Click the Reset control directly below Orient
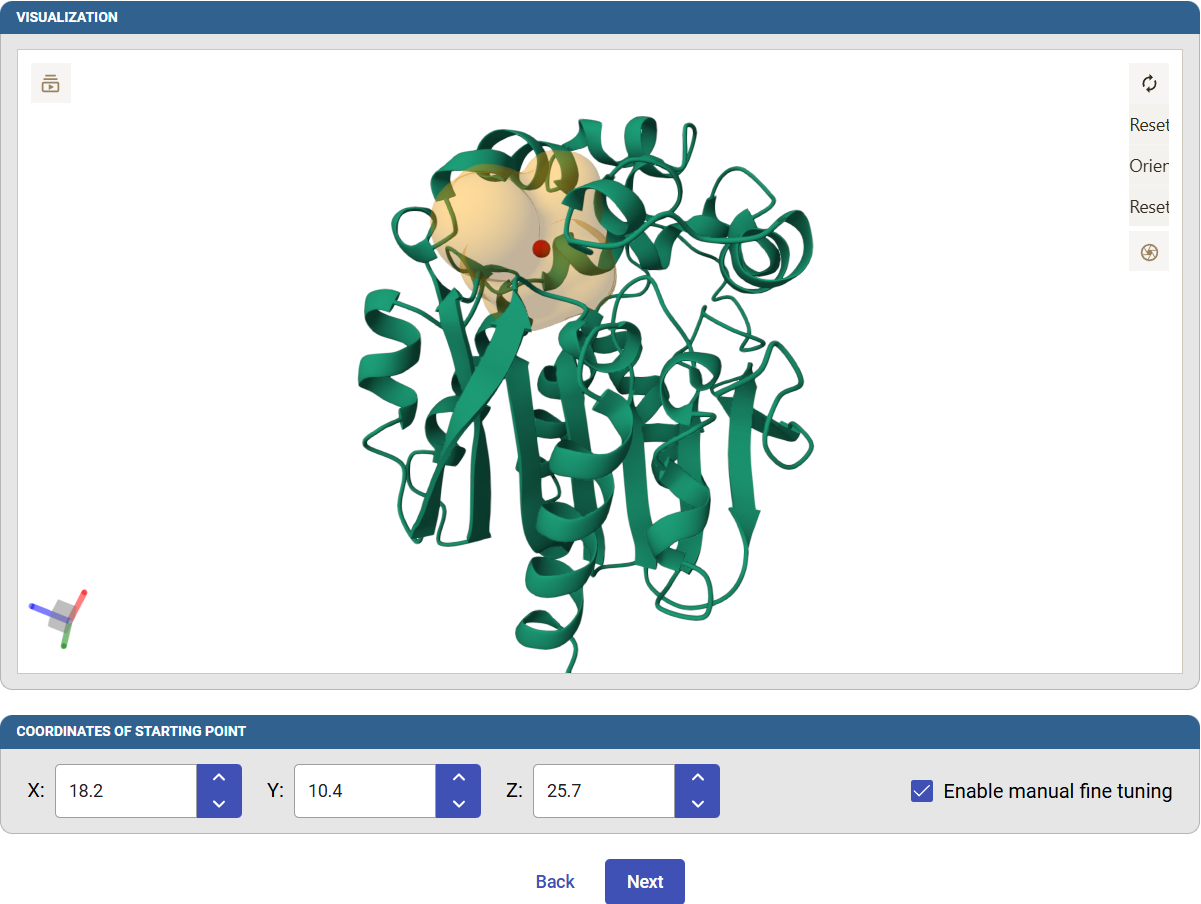 tap(1149, 207)
